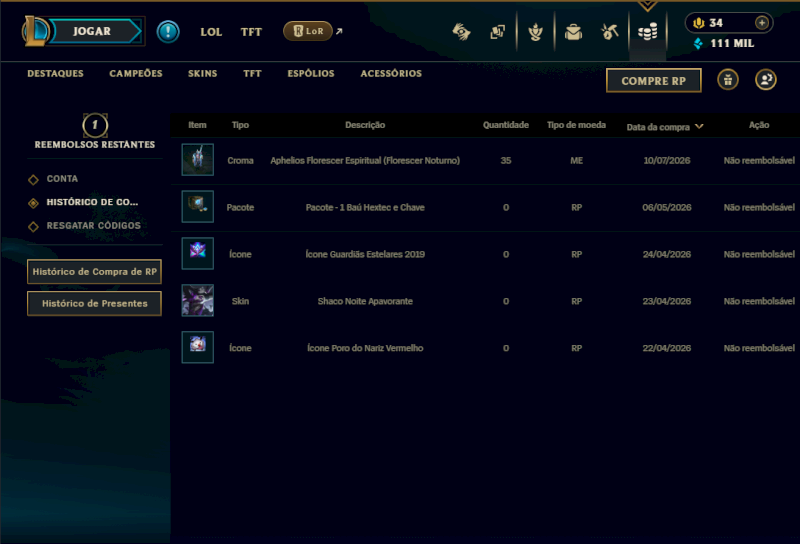
Task: Open the account profile icon
Action: pyautogui.click(x=766, y=80)
